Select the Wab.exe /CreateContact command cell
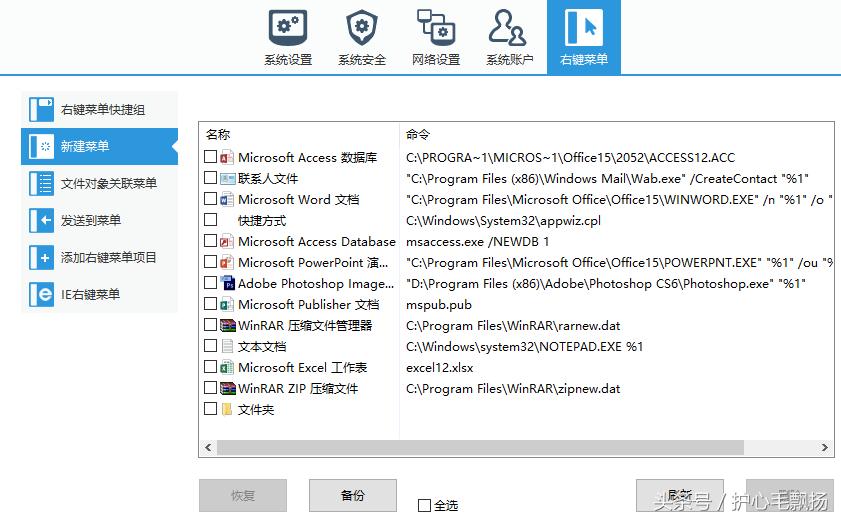 click(x=607, y=179)
